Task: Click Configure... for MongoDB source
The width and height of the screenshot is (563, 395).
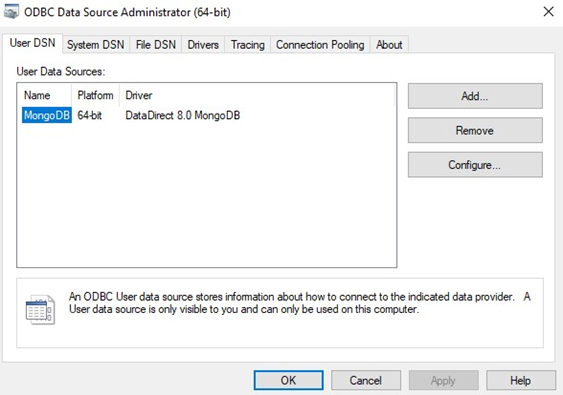Action: click(x=475, y=165)
